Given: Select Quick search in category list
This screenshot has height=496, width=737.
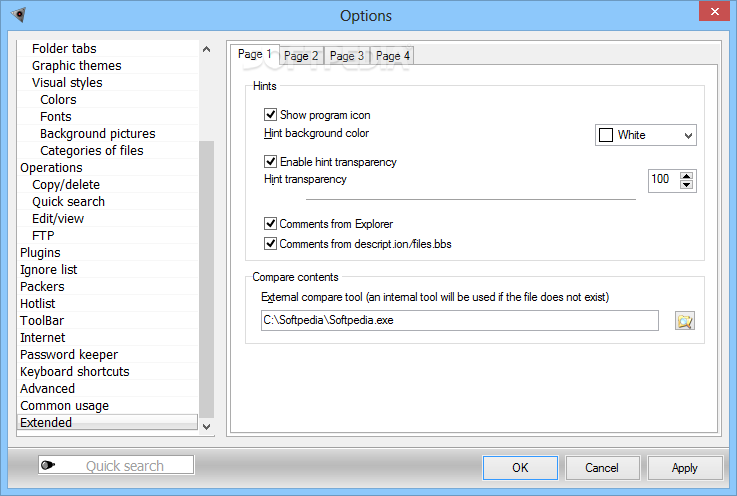Looking at the screenshot, I should [108, 201].
